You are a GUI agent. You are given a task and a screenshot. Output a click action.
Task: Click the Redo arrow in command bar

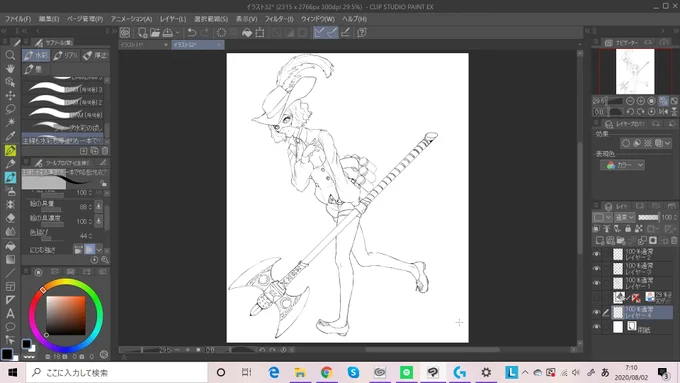[204, 33]
